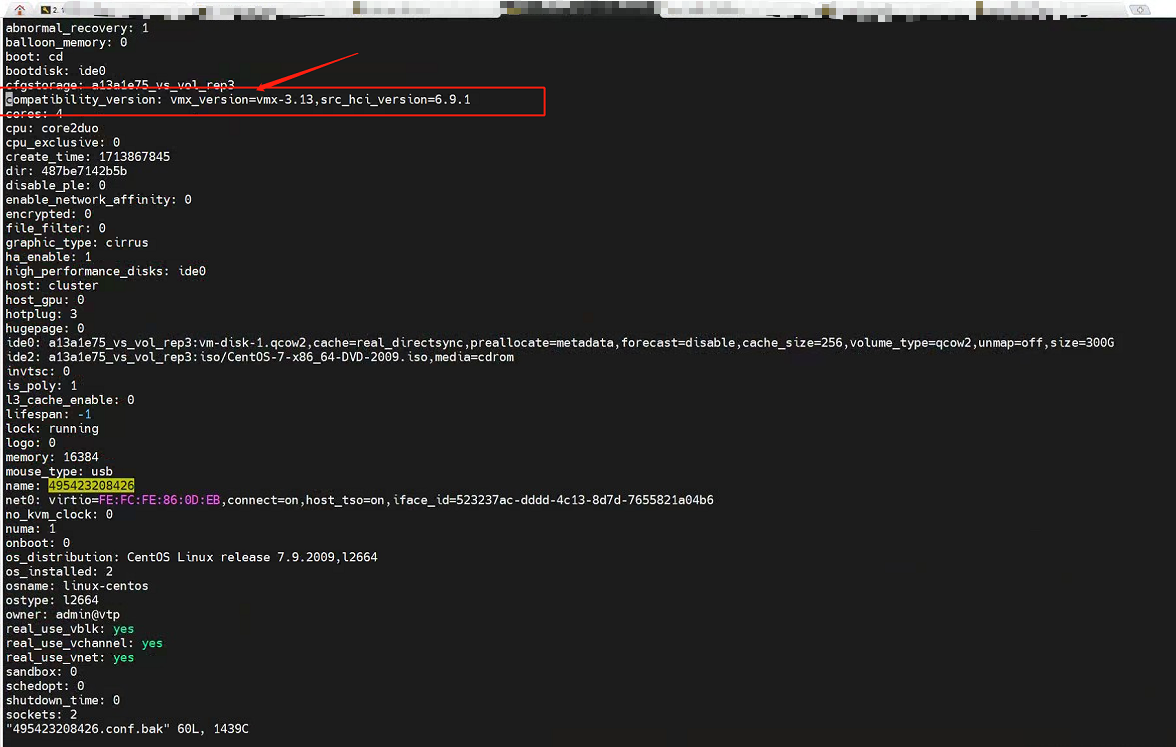Click the MAC address FE:FC:FE:86:0D:EB
Image resolution: width=1176 pixels, height=747 pixels.
(159, 500)
